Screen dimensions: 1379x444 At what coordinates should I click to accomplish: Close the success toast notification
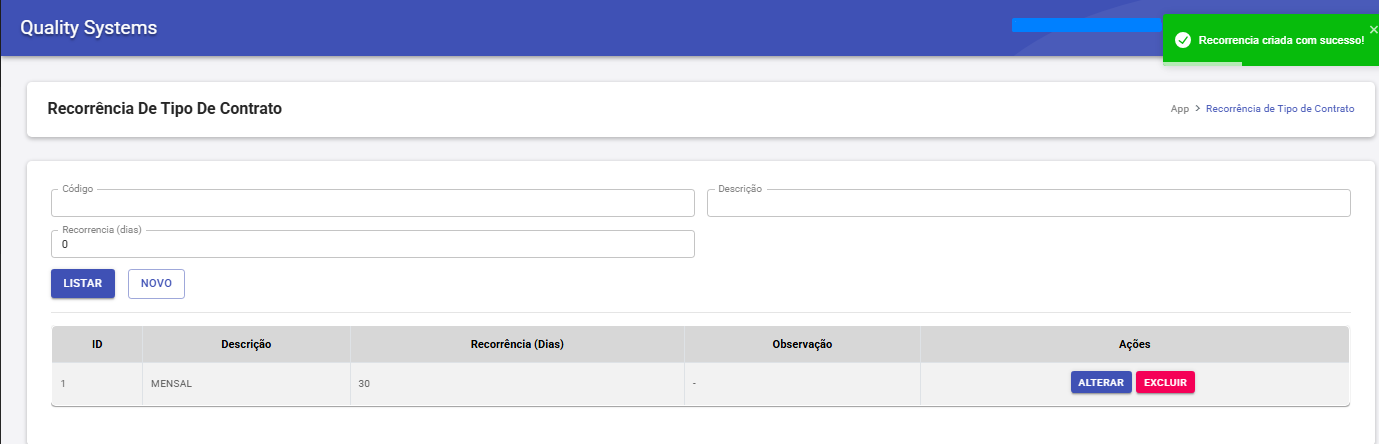click(1373, 29)
